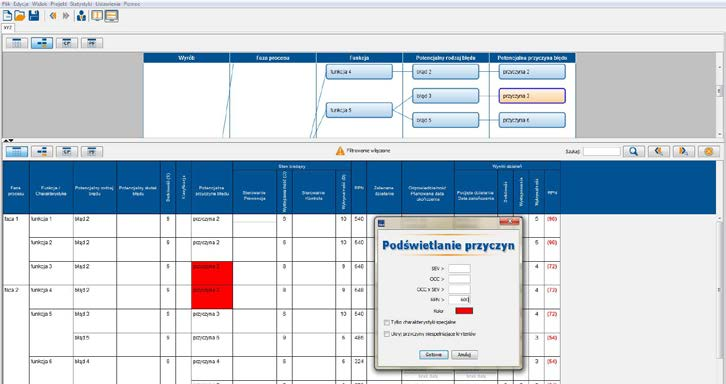Click the new document icon in the toolbar
Viewport: 726px width, 384px height.
coord(7,16)
